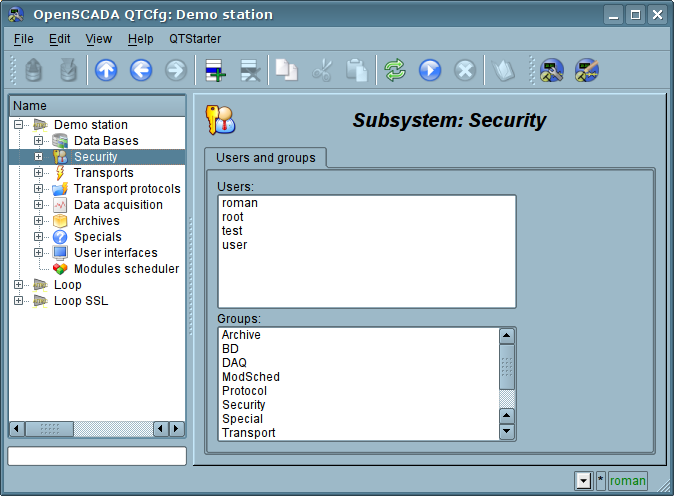Paste item using the clipboard icon

pos(357,70)
